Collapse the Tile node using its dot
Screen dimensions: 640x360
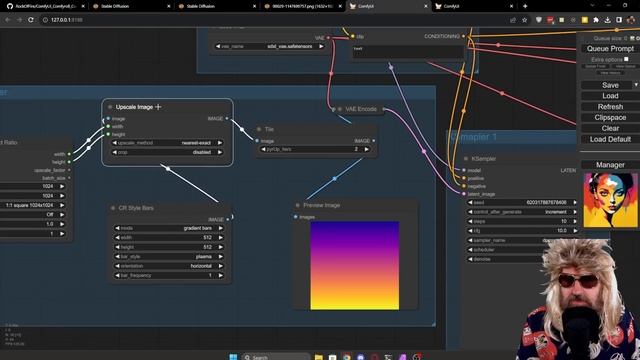point(259,129)
